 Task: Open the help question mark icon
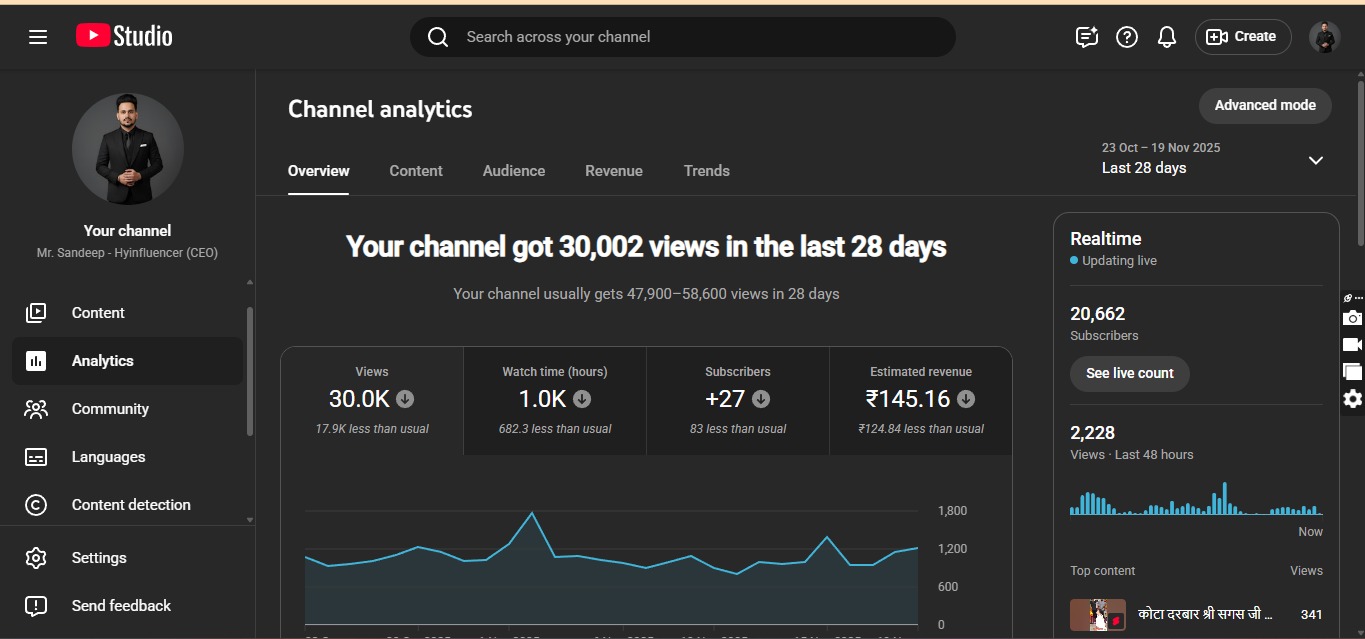point(1127,37)
